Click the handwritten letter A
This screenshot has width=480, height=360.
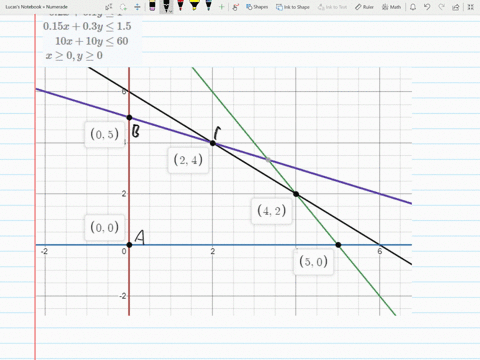pyautogui.click(x=140, y=237)
